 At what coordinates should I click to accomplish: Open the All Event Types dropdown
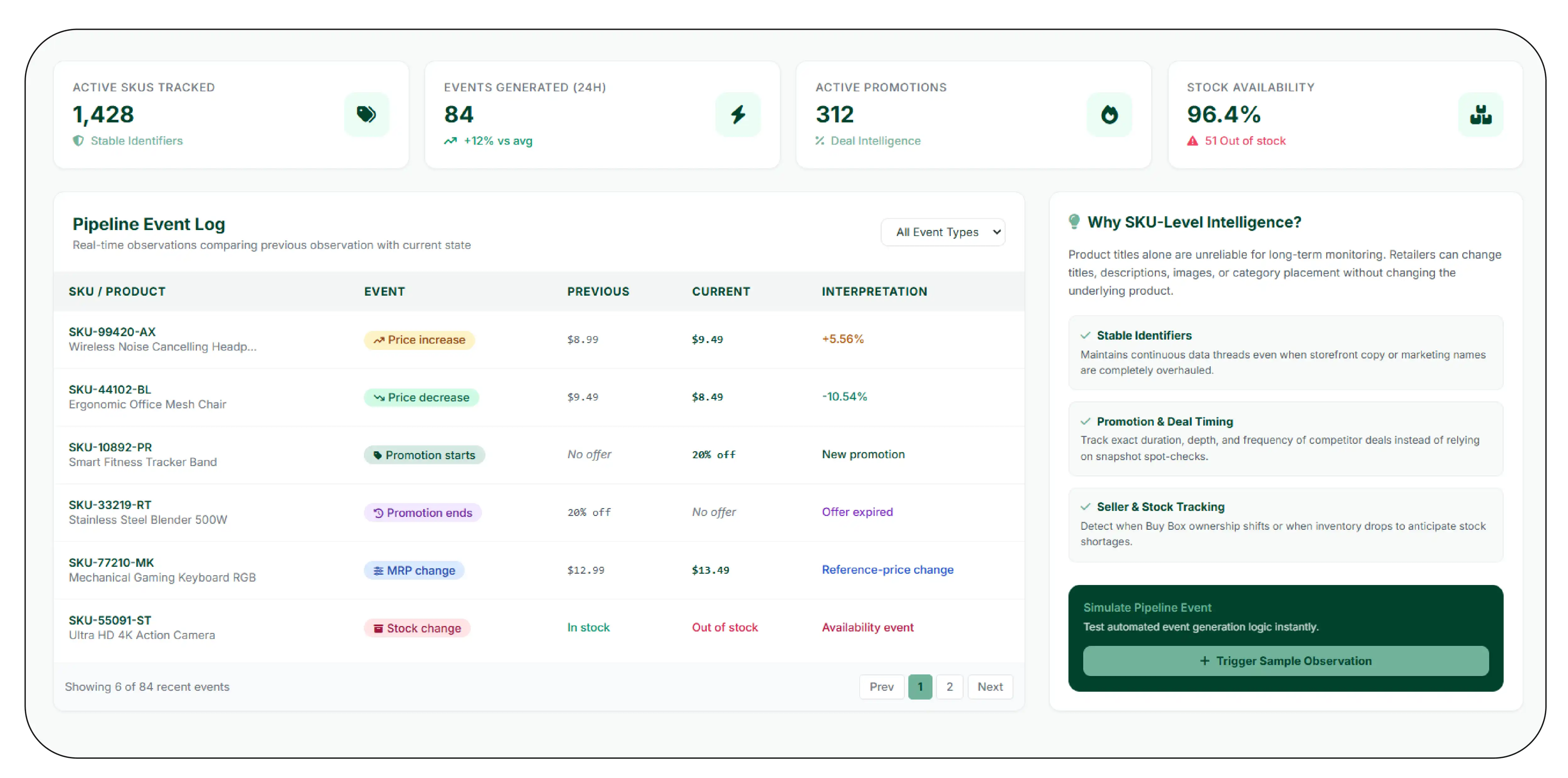942,232
